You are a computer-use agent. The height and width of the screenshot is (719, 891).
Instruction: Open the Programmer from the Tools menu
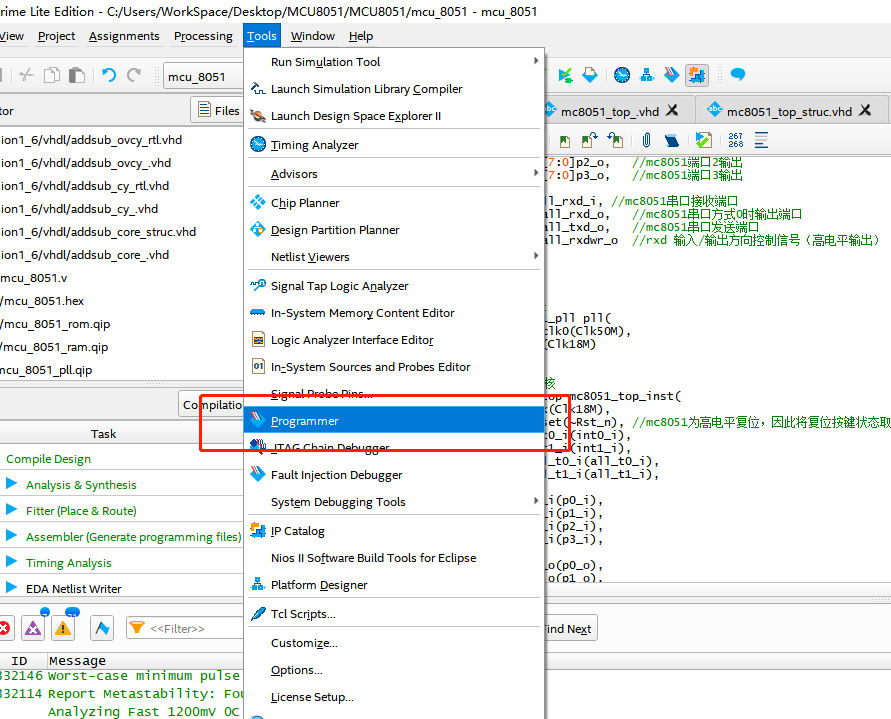(x=305, y=421)
